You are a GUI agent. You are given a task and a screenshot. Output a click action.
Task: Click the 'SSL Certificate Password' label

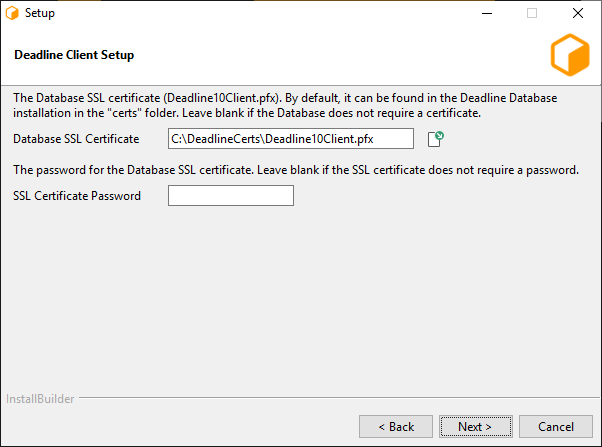click(x=77, y=196)
